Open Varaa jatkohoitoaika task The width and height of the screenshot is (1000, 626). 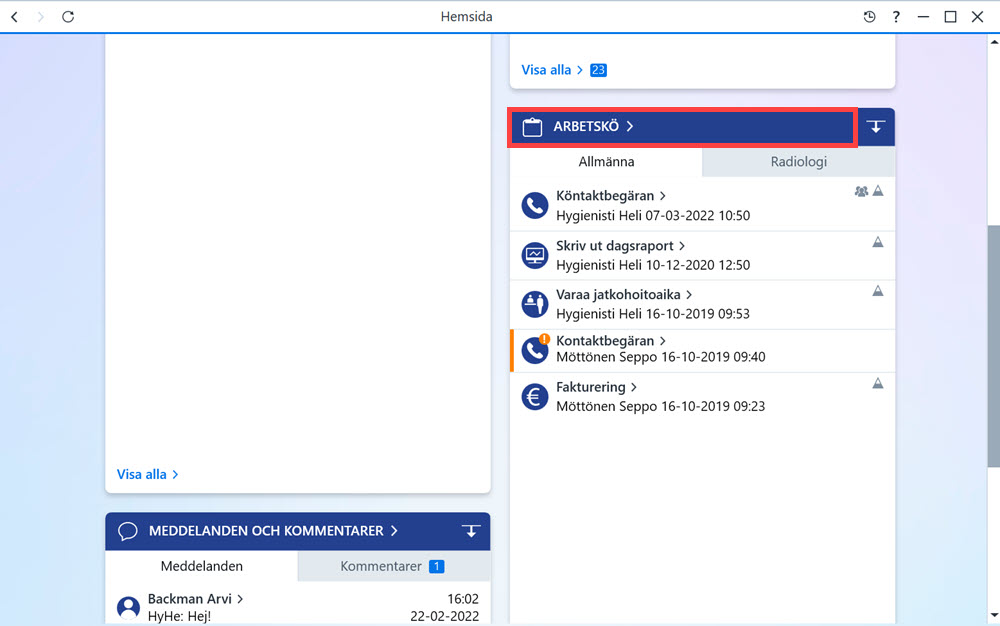(624, 295)
